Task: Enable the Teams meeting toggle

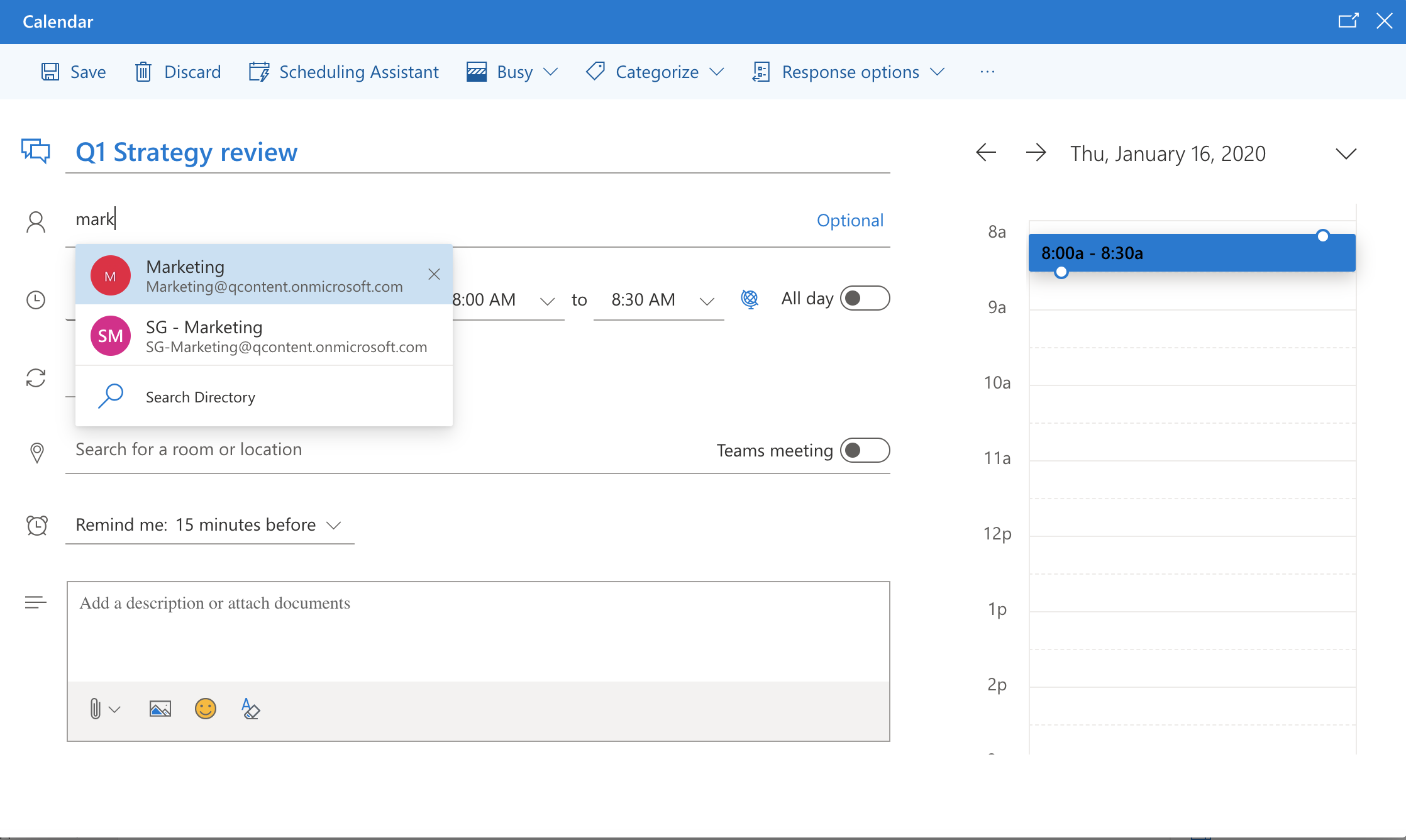Action: [x=863, y=449]
